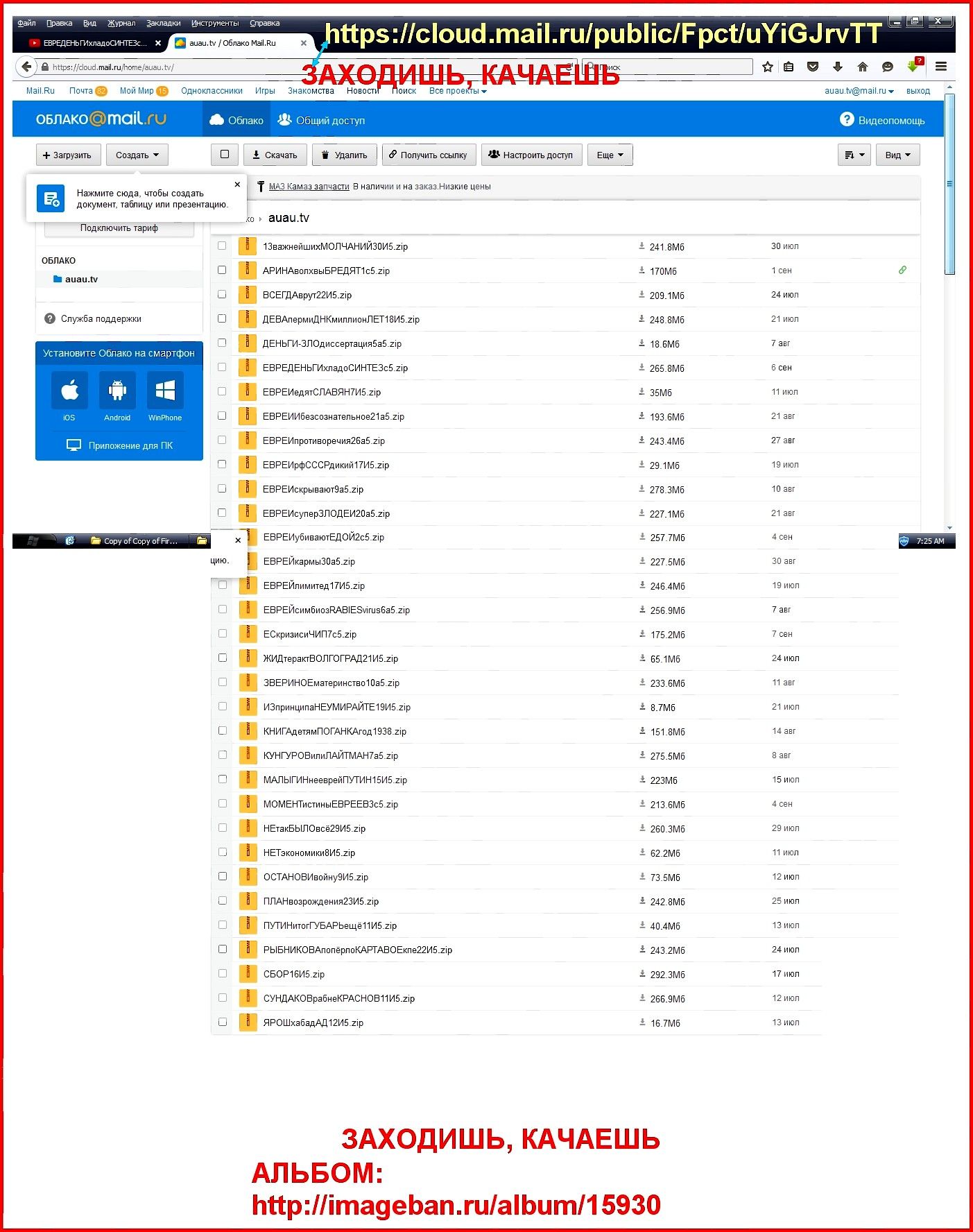Expand the Все проекты dropdown
The height and width of the screenshot is (1232, 973).
pos(458,91)
